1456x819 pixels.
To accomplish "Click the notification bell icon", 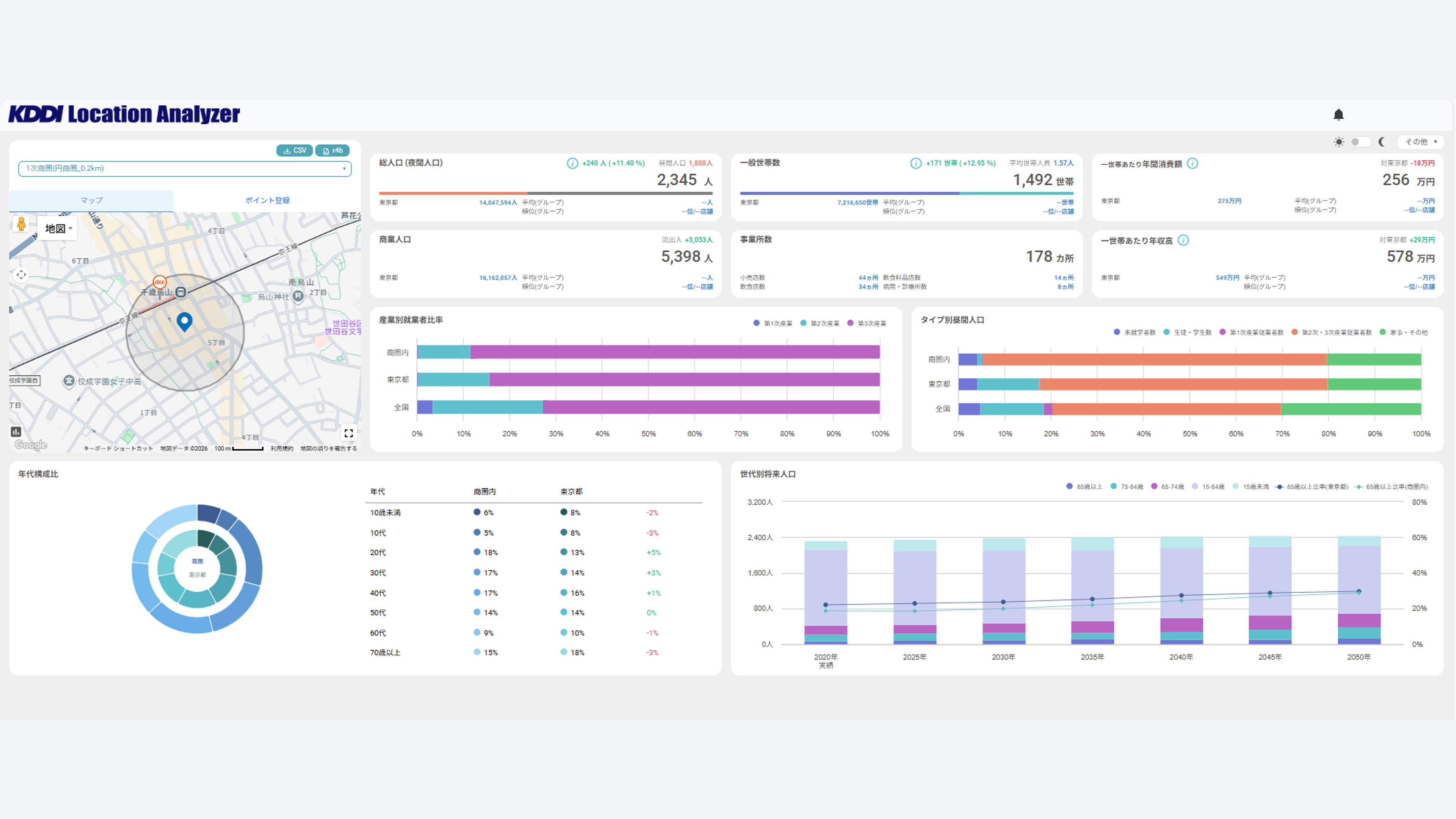I will (x=1338, y=115).
